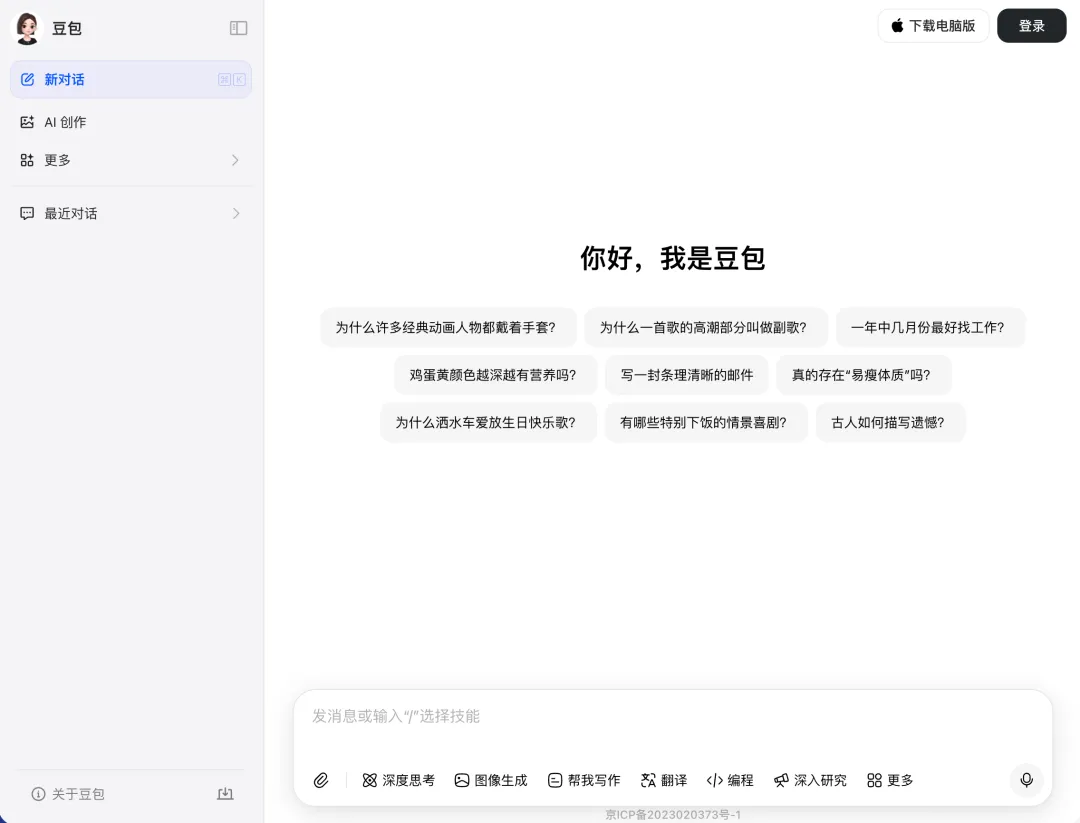Choose 图像生成 skill
The height and width of the screenshot is (823, 1080).
491,780
